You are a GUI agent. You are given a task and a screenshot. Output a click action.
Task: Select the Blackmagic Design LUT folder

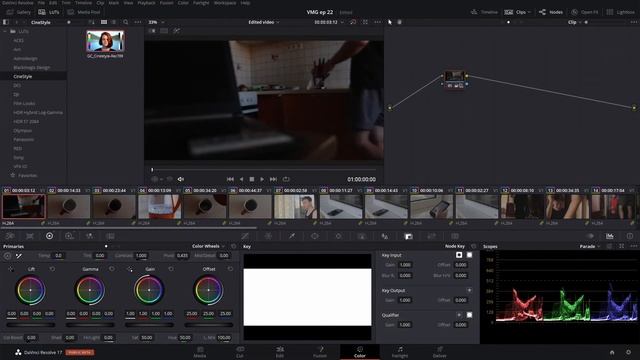click(x=33, y=67)
